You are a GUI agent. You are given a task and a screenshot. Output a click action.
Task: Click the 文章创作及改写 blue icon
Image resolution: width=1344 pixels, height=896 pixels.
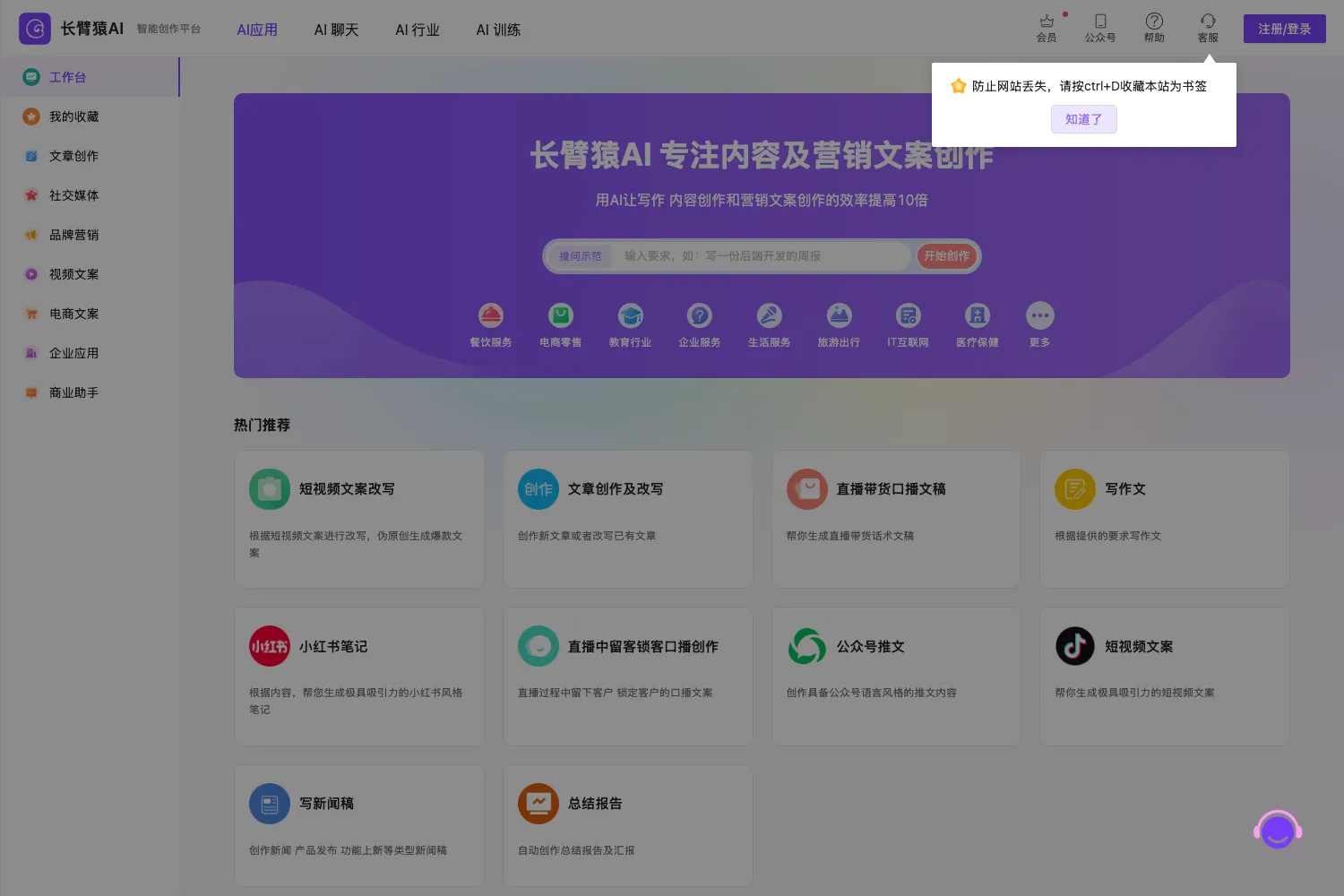pos(538,489)
